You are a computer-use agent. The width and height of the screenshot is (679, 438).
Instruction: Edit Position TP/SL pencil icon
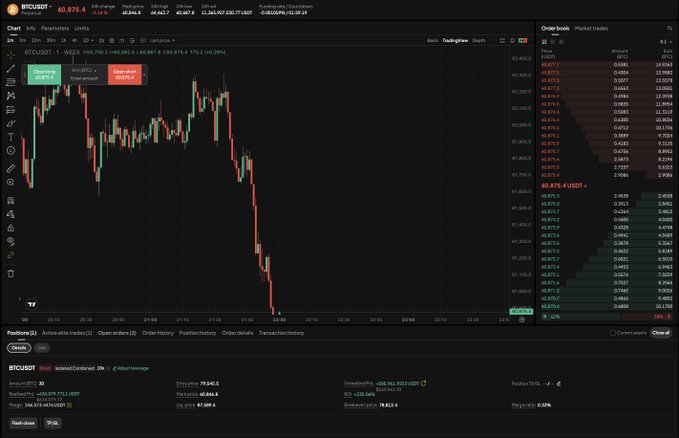[559, 383]
